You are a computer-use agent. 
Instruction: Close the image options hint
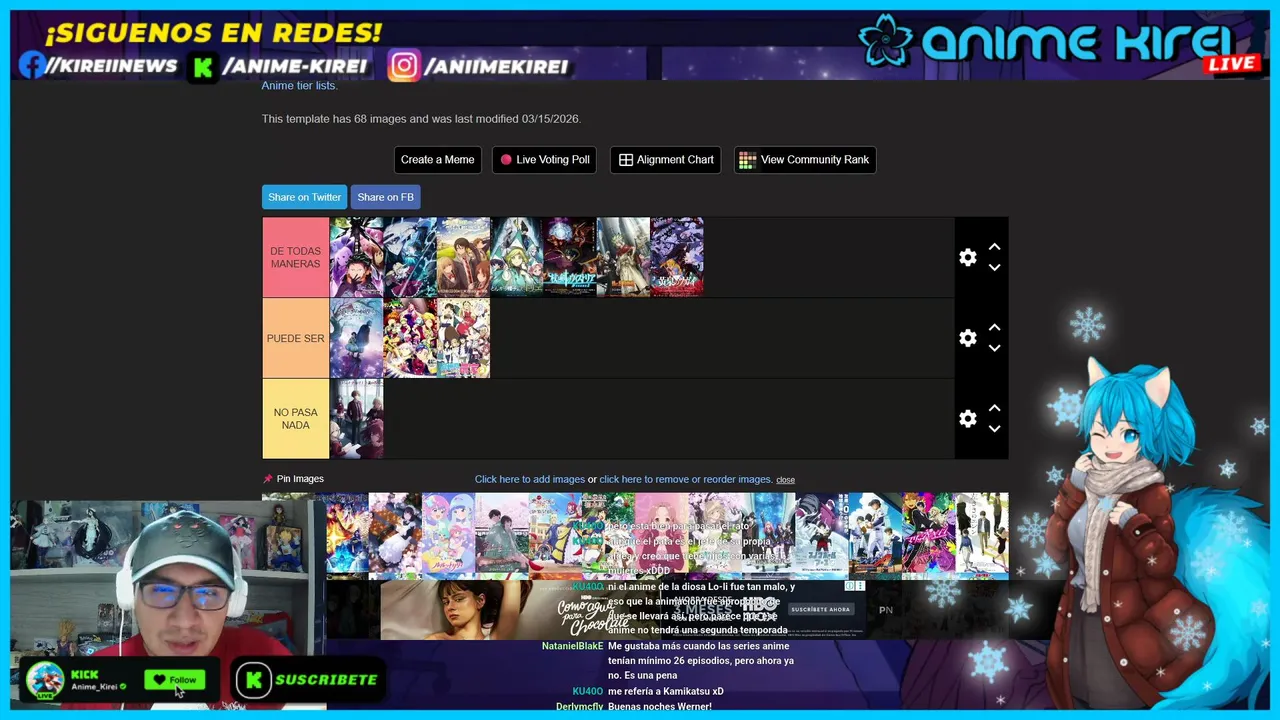785,480
